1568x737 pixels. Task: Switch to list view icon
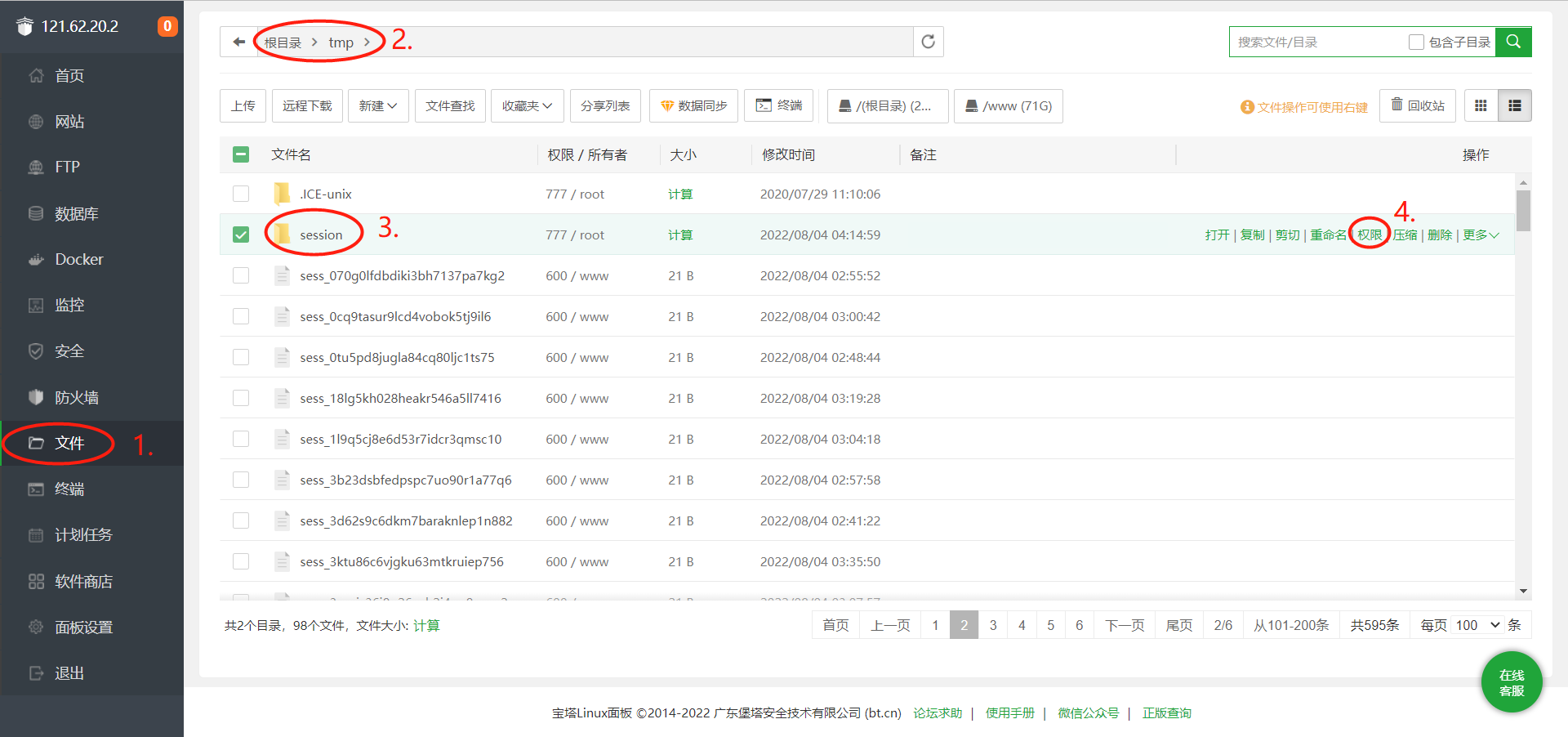pos(1515,105)
